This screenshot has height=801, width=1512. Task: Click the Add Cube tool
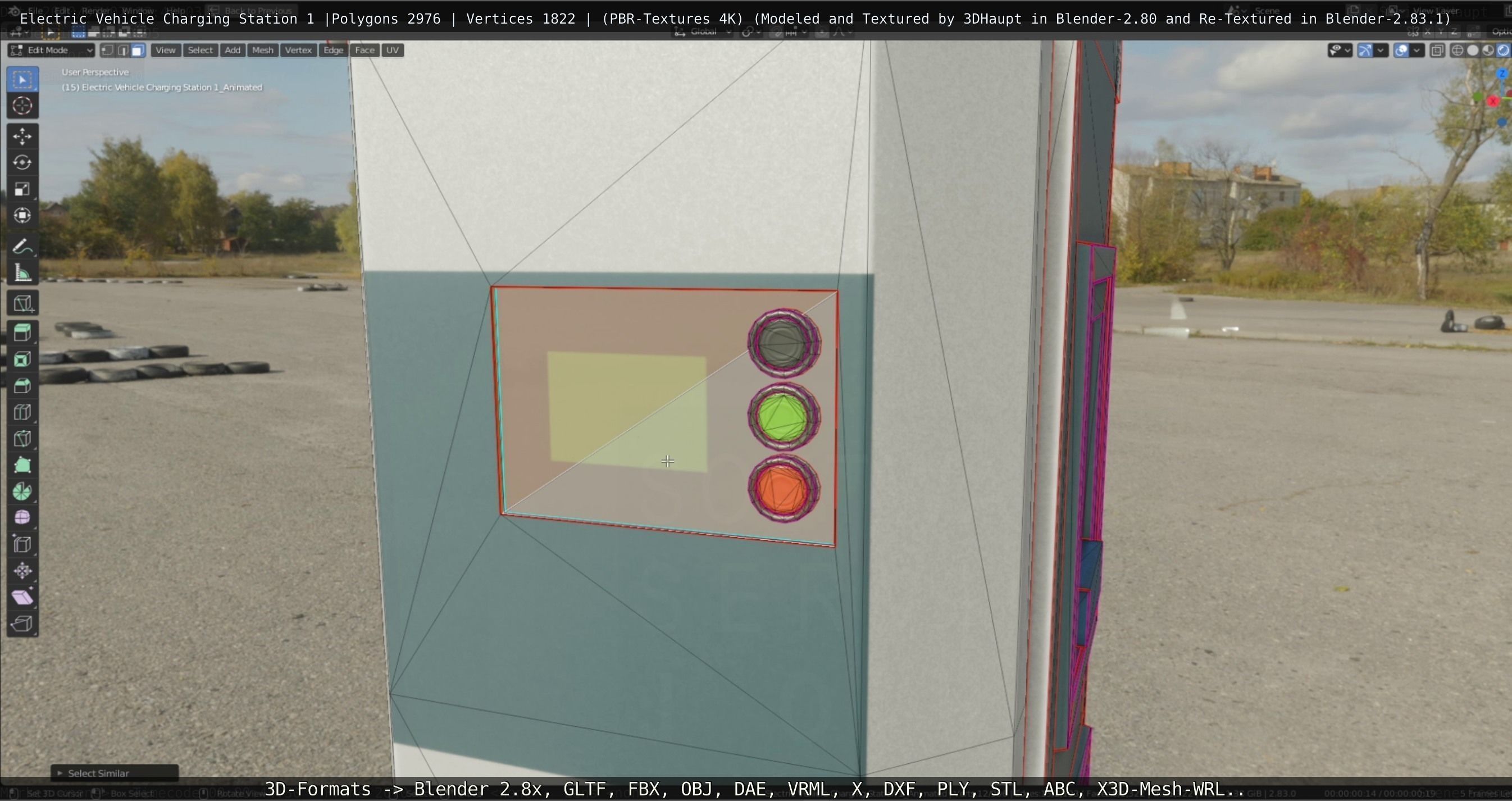coord(22,303)
